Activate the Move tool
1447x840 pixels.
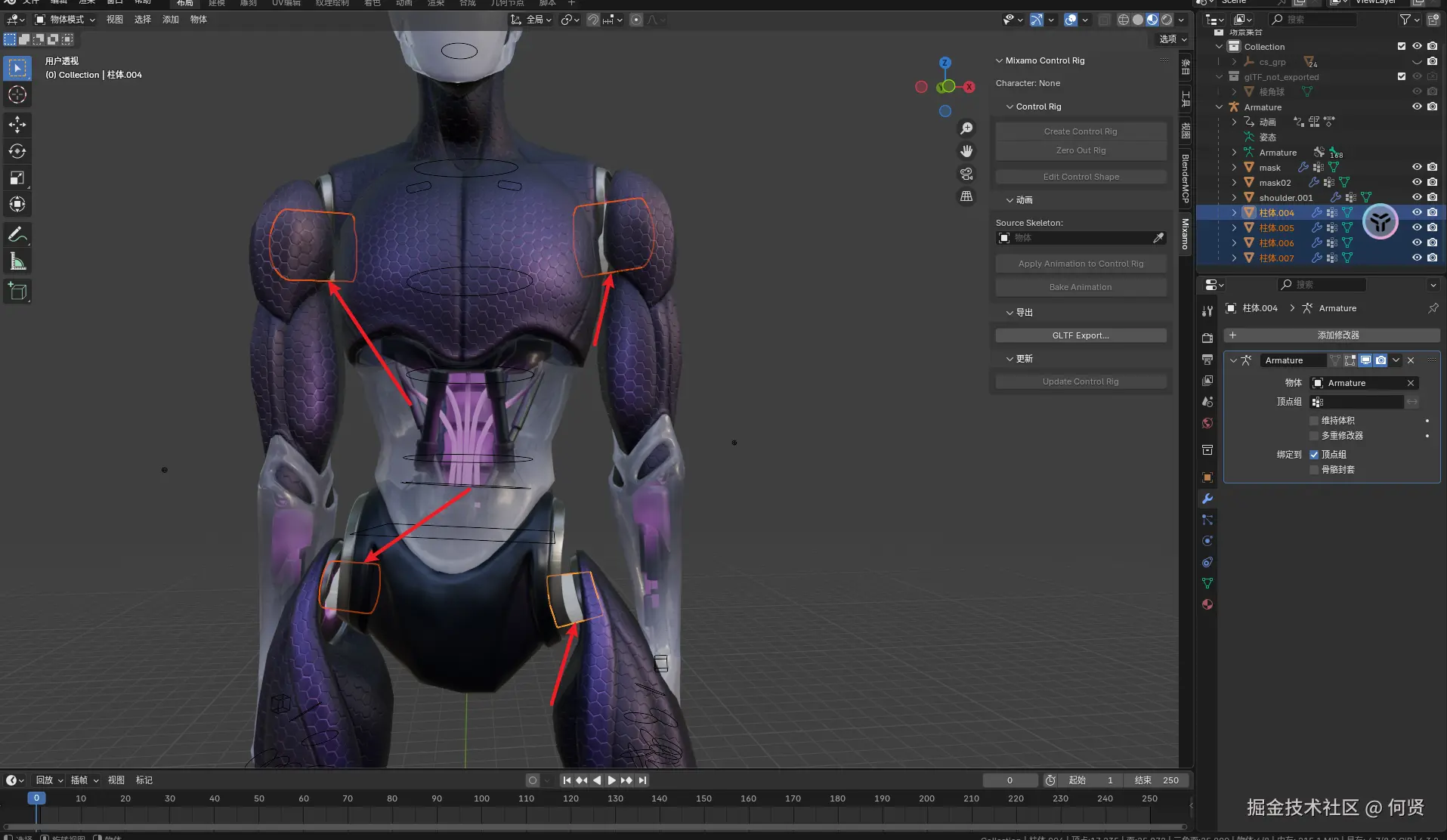pyautogui.click(x=17, y=125)
